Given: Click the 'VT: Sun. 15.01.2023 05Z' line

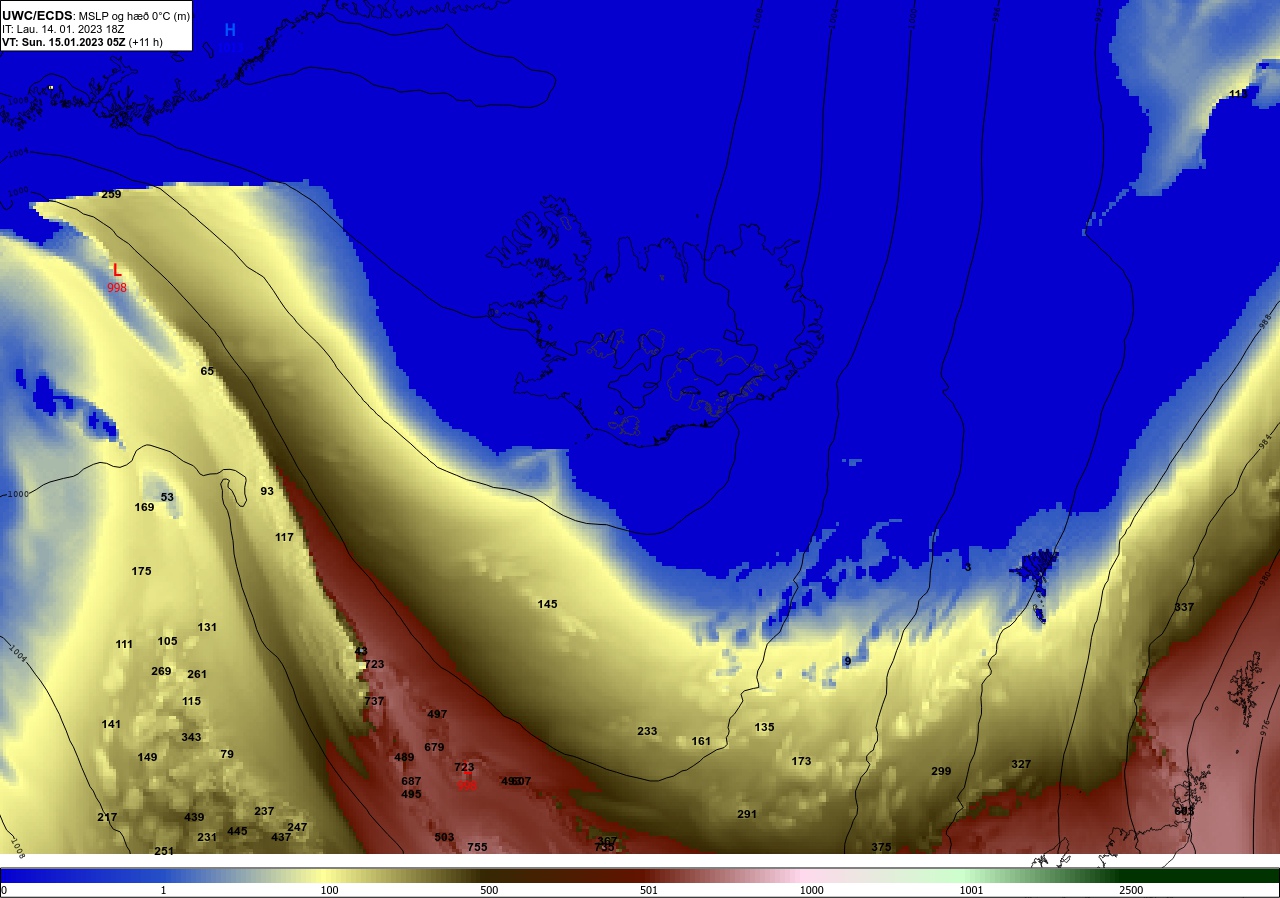Looking at the screenshot, I should [64, 42].
